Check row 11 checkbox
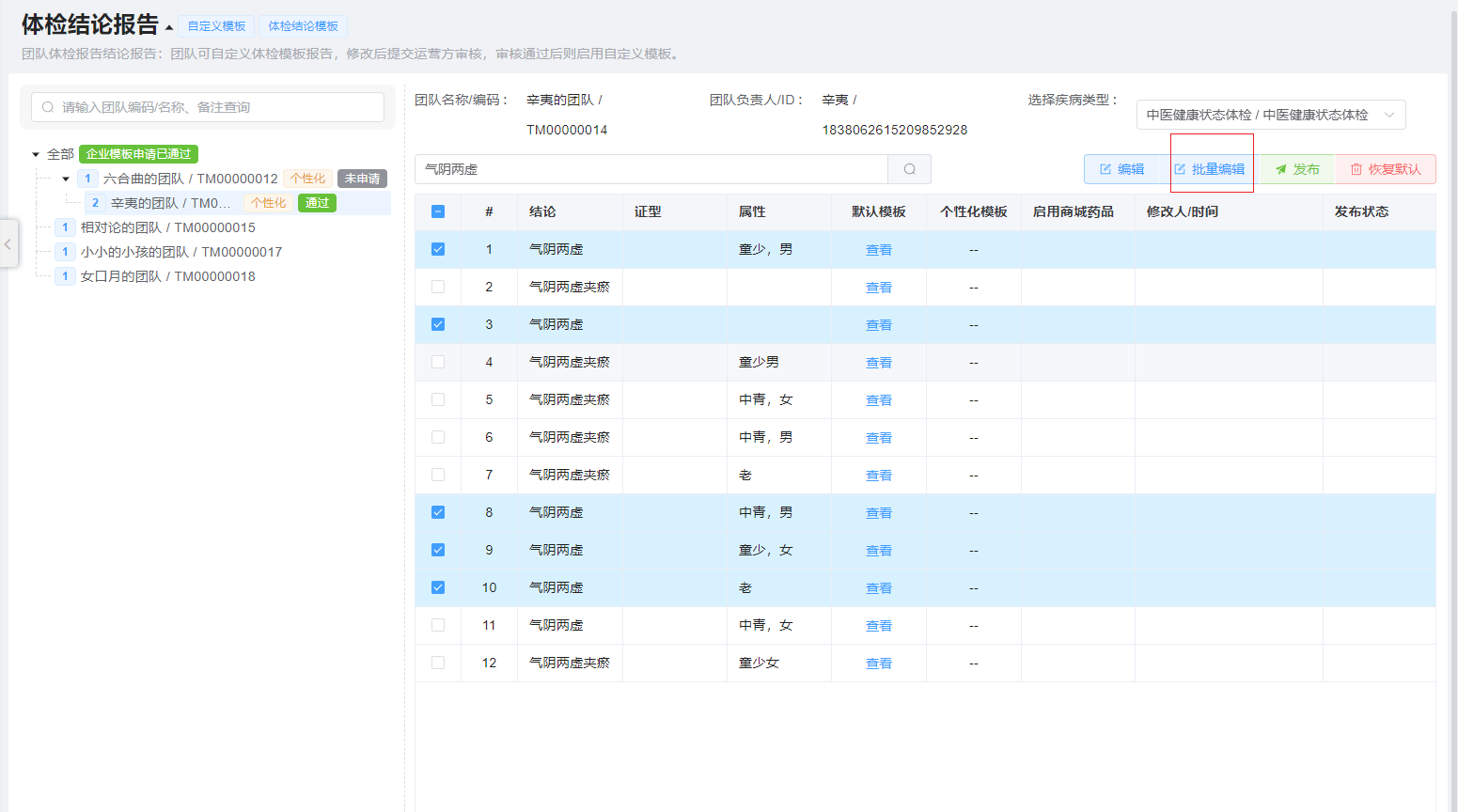 click(x=438, y=625)
